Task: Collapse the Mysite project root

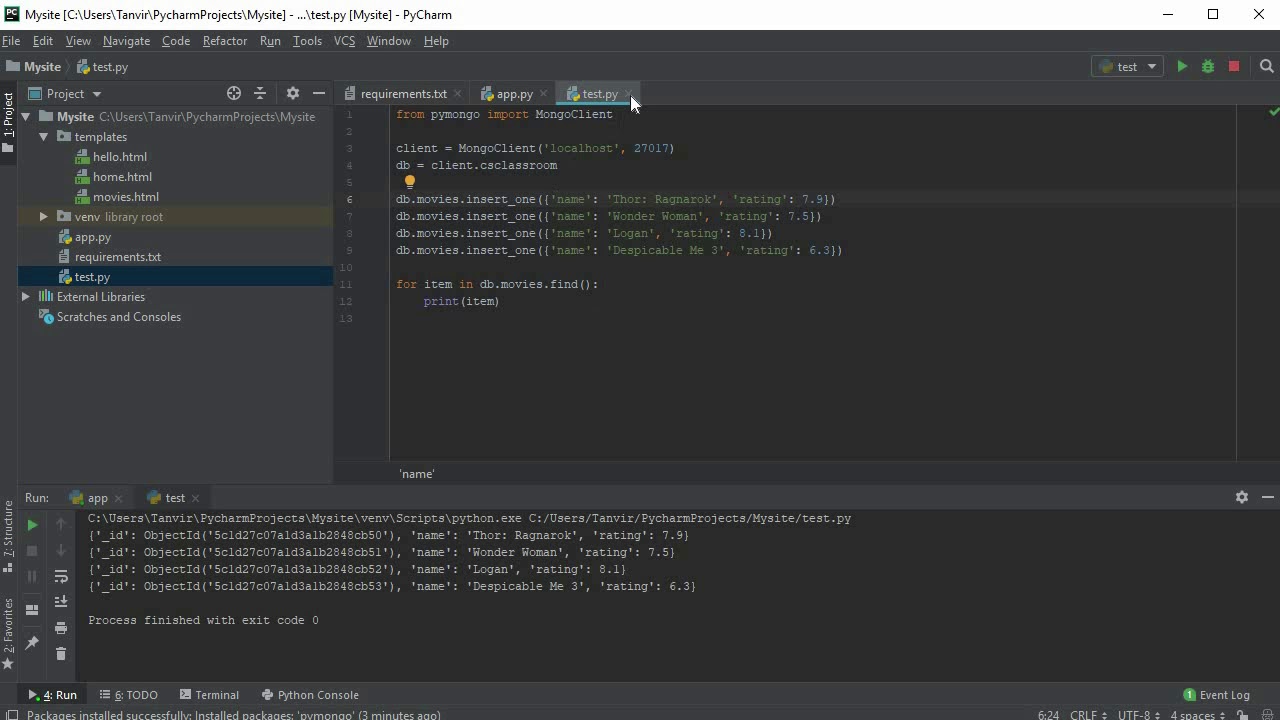Action: point(26,117)
